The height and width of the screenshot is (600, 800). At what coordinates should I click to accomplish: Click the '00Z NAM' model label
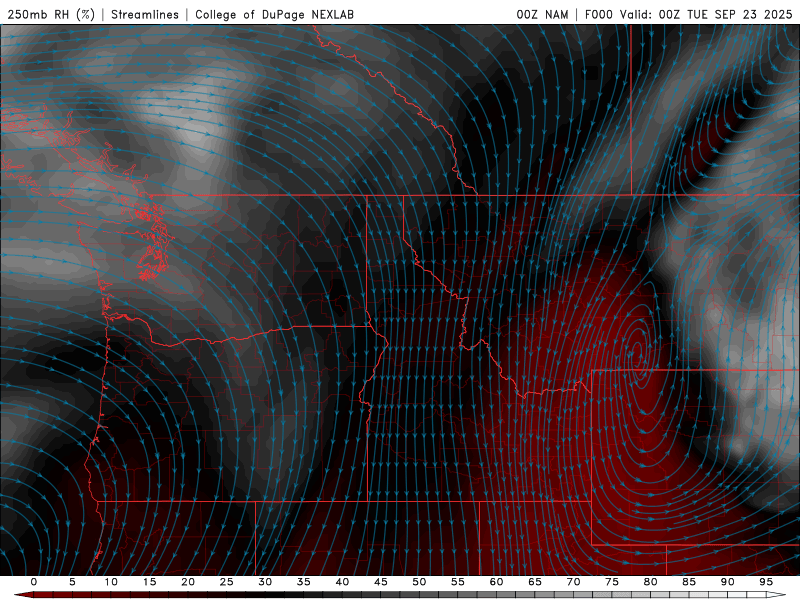point(542,14)
